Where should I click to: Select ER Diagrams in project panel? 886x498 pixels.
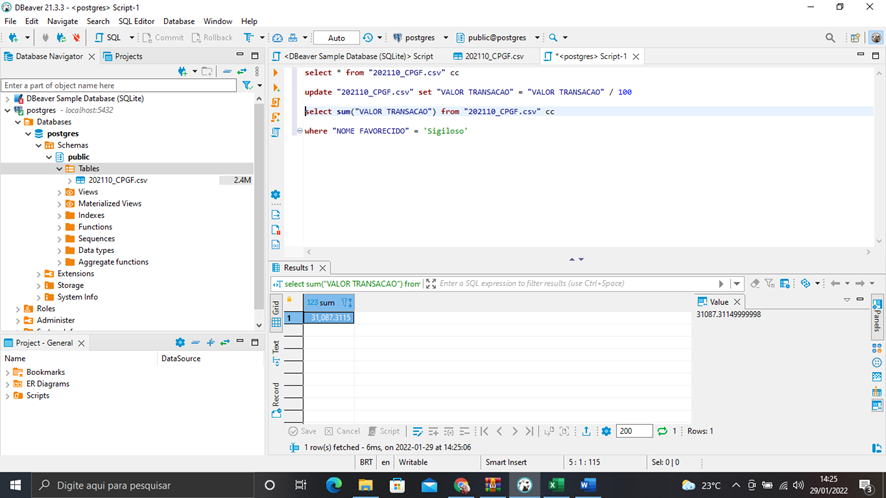(47, 384)
